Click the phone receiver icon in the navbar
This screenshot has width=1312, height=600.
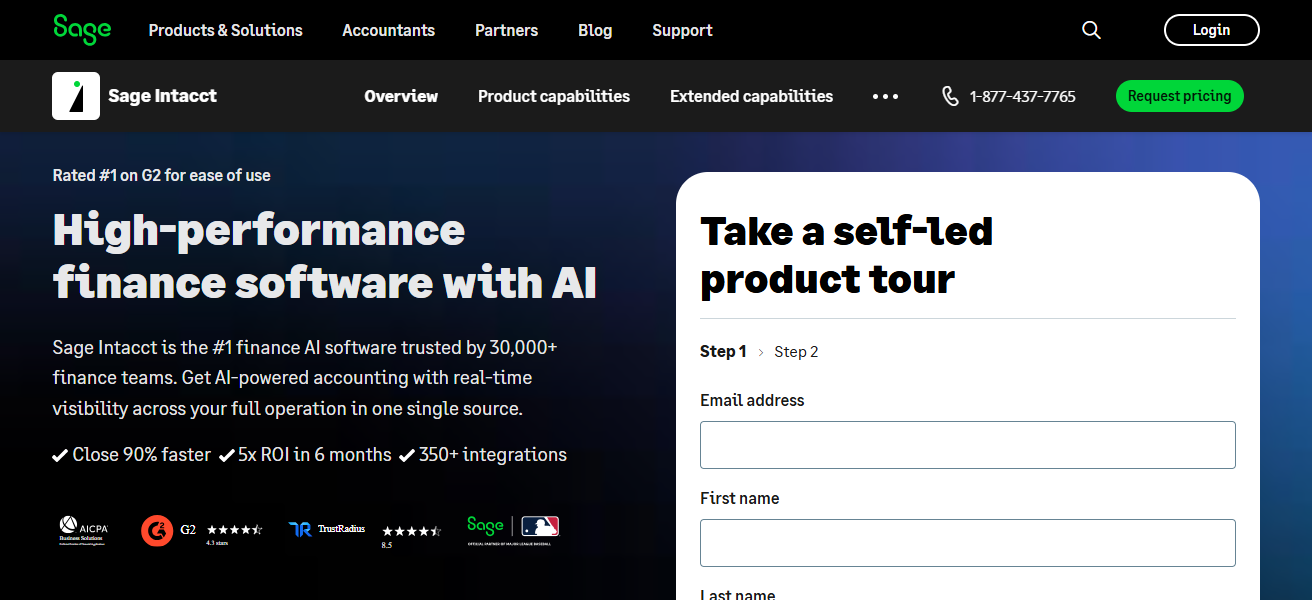coord(949,96)
